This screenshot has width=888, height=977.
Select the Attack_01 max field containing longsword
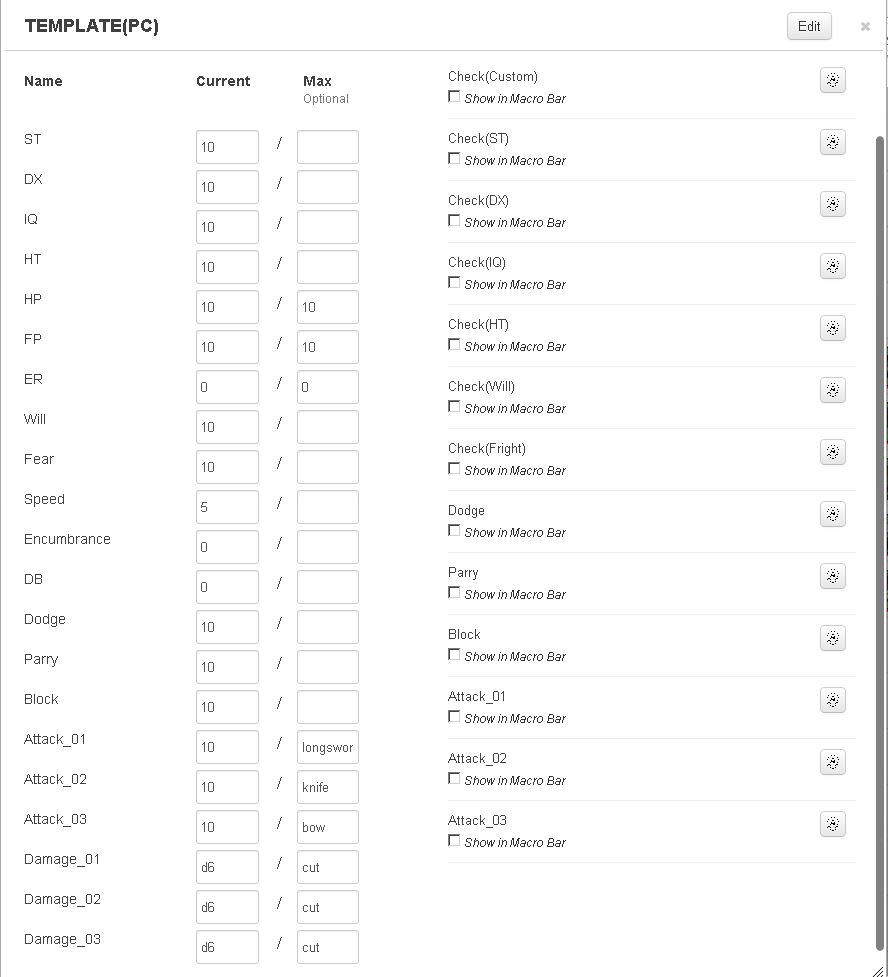(x=328, y=747)
